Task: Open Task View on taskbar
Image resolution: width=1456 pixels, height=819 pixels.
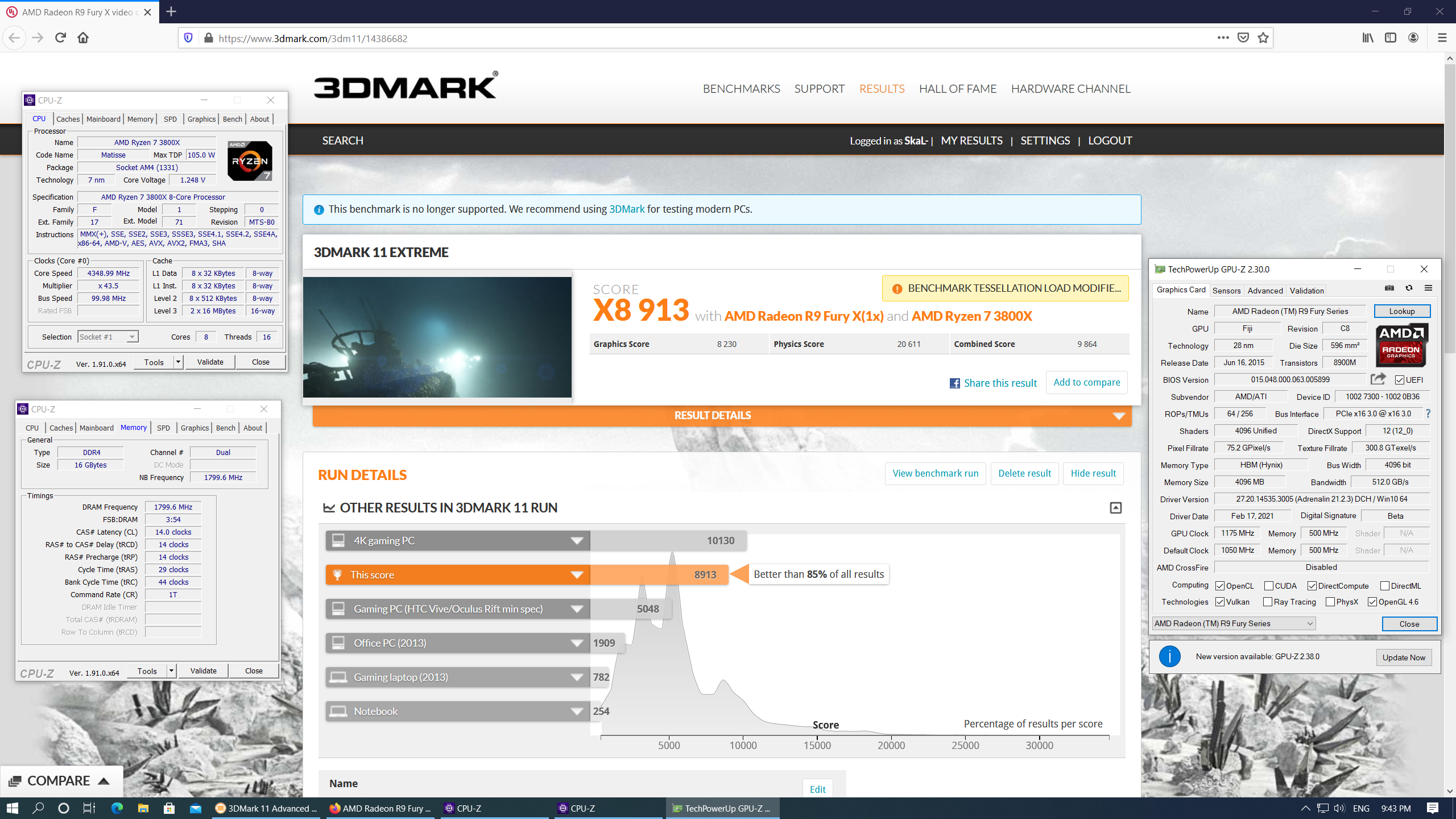Action: [89, 808]
